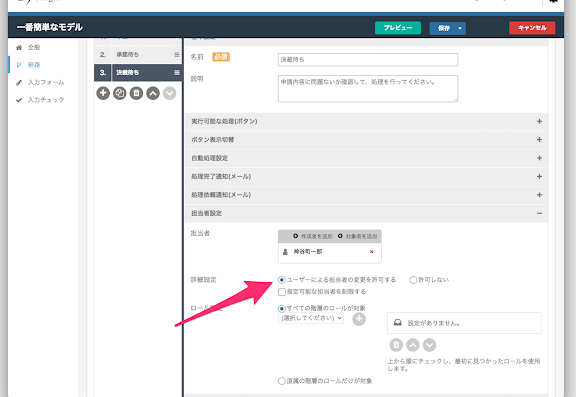This screenshot has width=576, height=397.
Task: Click the 設定がありません。 text
Action: tap(433, 323)
